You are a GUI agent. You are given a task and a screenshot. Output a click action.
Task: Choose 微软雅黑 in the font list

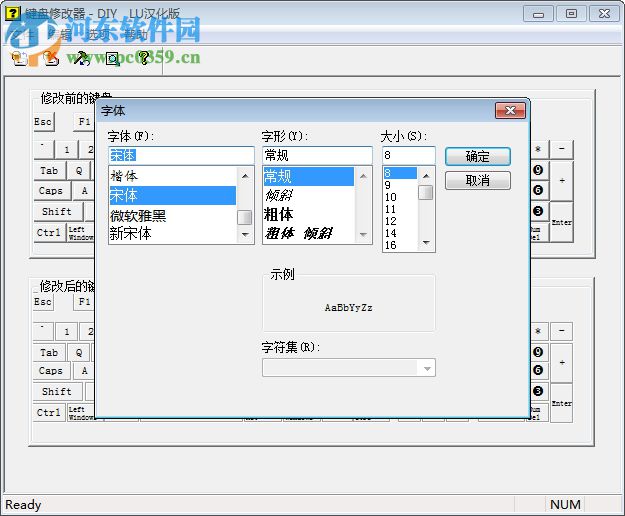coord(173,216)
